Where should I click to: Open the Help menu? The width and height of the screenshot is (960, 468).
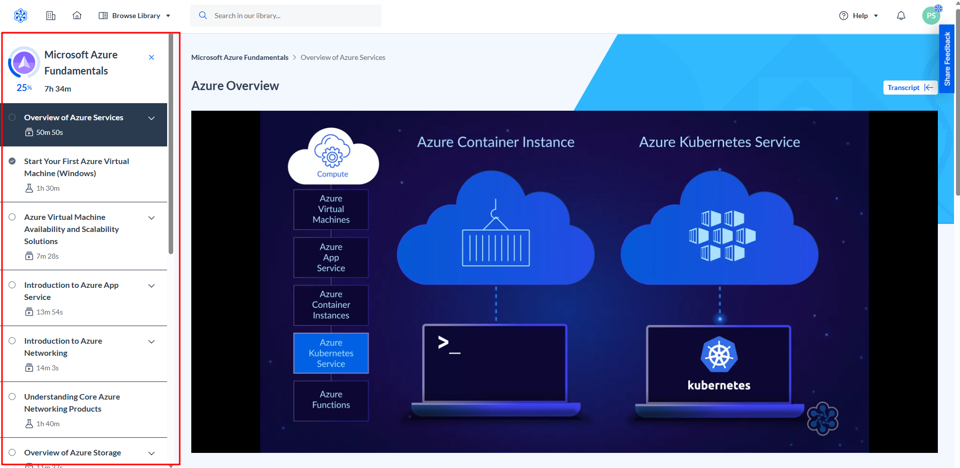pyautogui.click(x=859, y=15)
